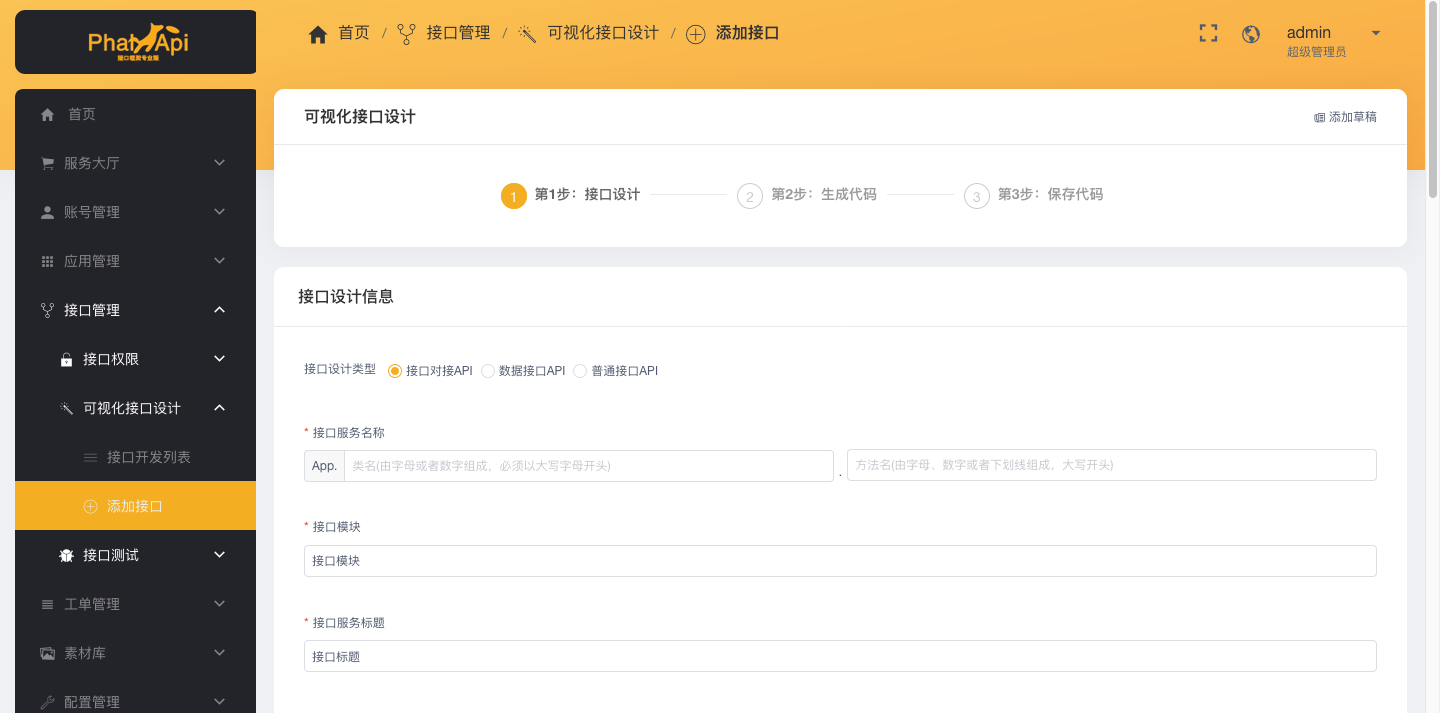The image size is (1440, 713).
Task: Click 第2步：生成代码 step label
Action: [x=824, y=195]
